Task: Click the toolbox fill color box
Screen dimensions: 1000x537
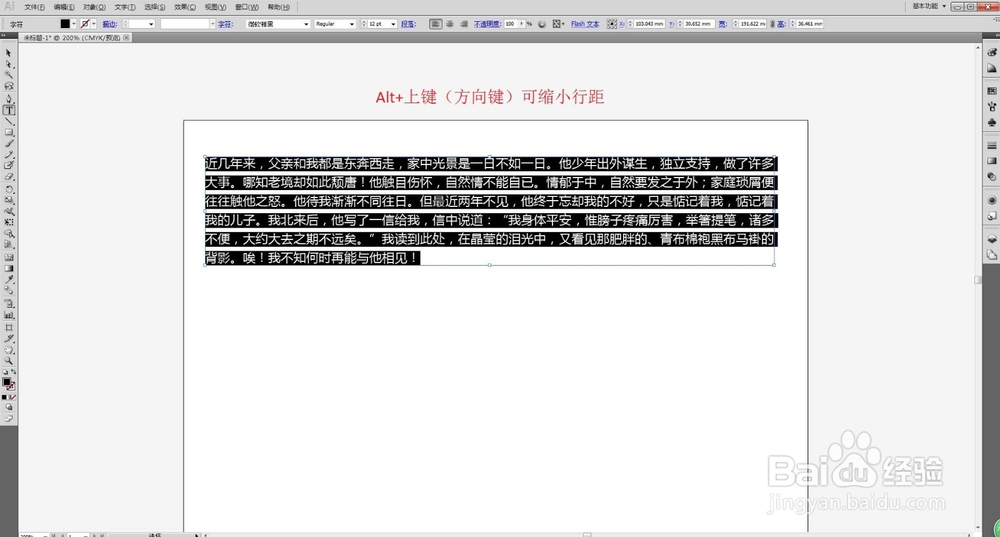Action: click(6, 382)
